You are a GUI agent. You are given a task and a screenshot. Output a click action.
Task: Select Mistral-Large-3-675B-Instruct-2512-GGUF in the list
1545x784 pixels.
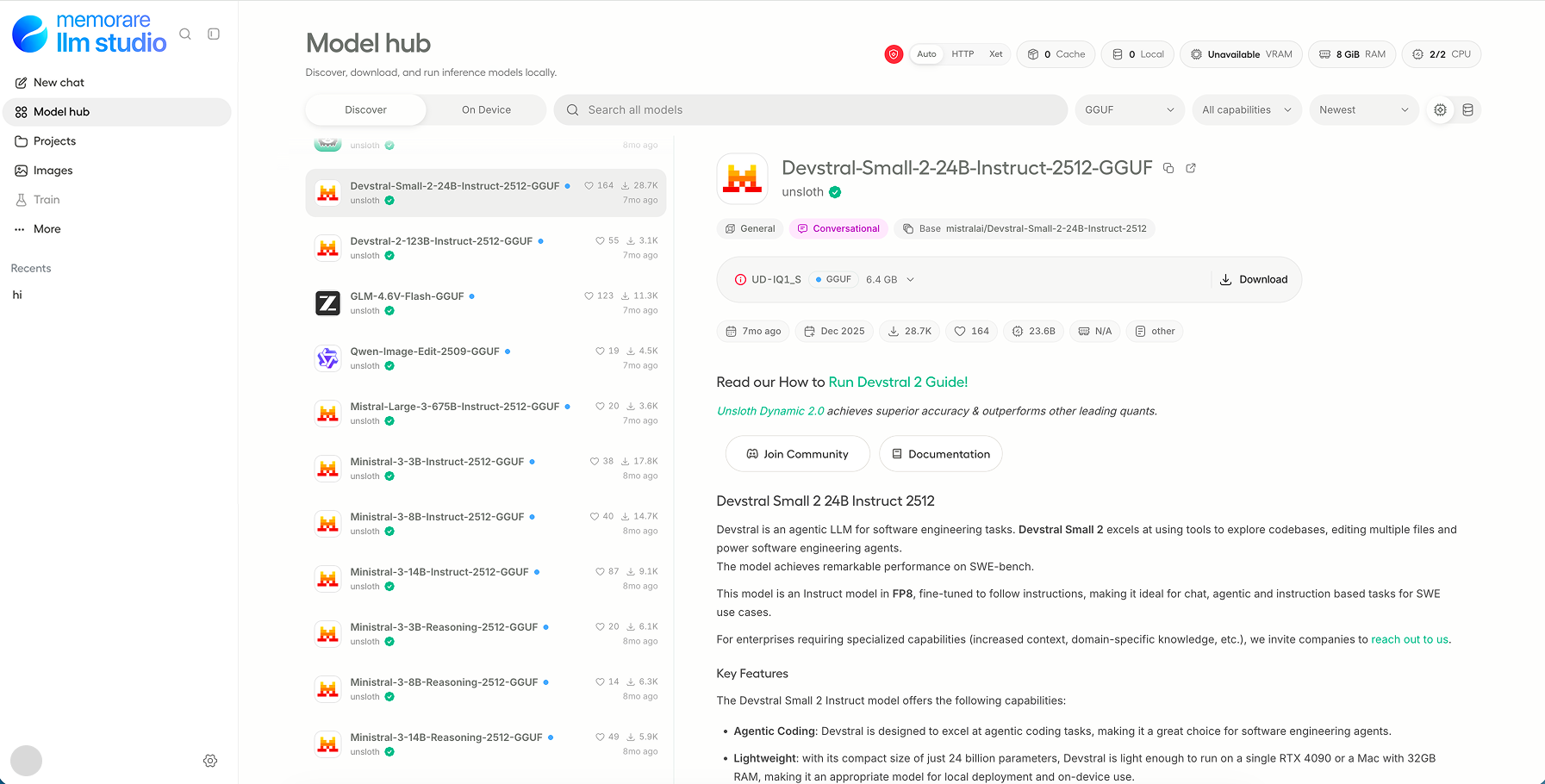coord(486,414)
